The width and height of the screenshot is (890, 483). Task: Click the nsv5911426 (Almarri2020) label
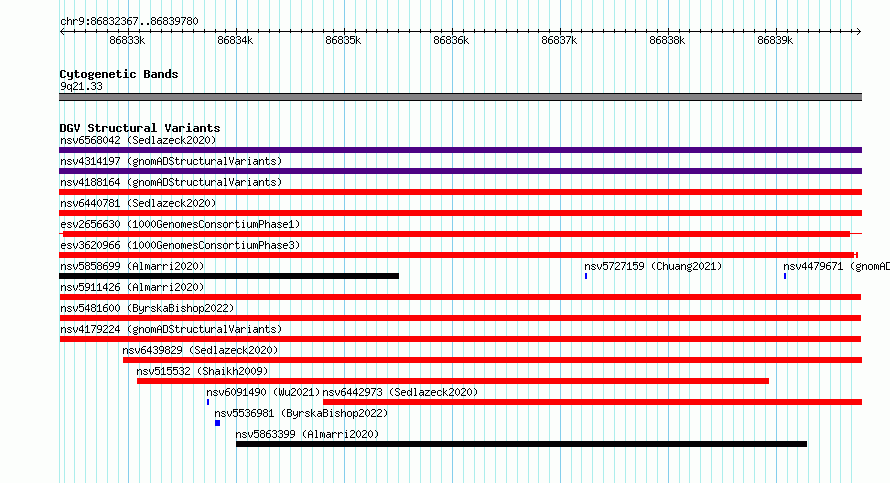click(x=132, y=287)
